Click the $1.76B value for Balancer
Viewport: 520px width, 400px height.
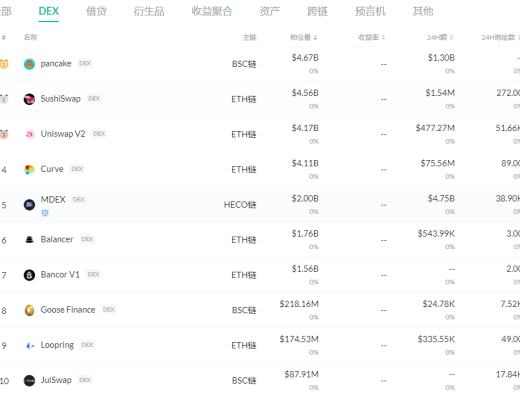305,234
